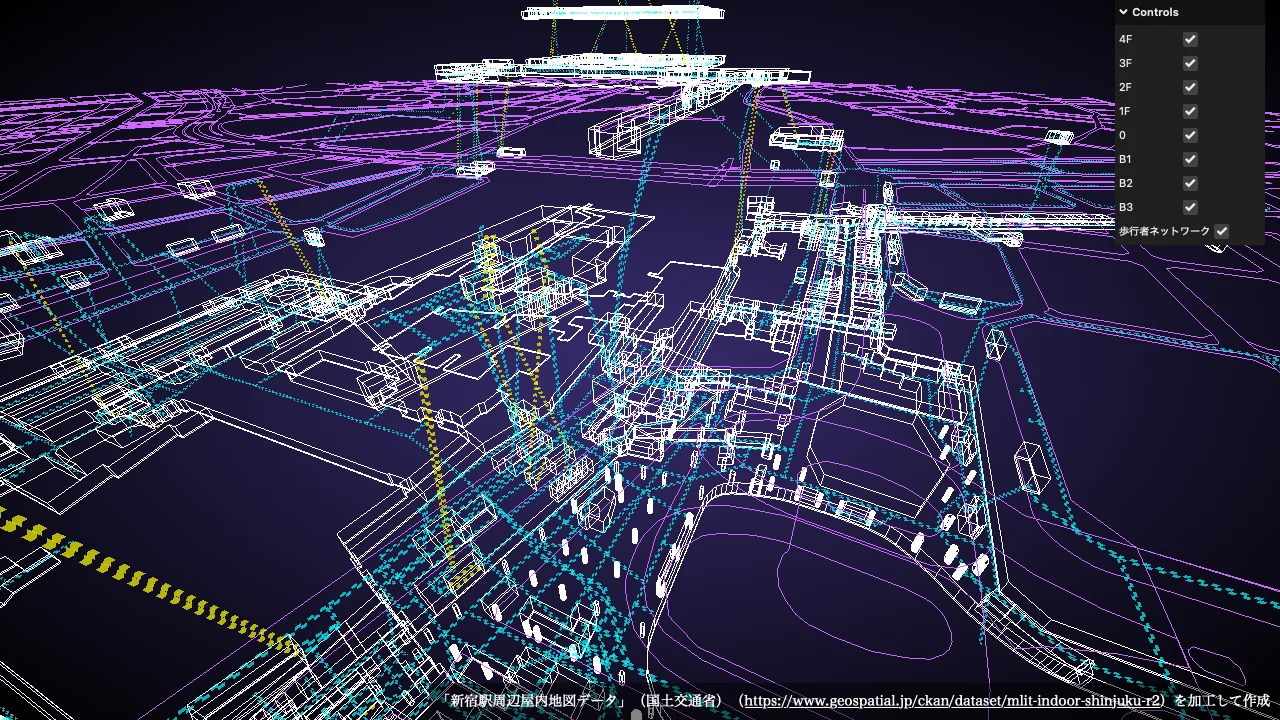
Task: Collapse the Controls panel via its chevron
Action: (1123, 12)
